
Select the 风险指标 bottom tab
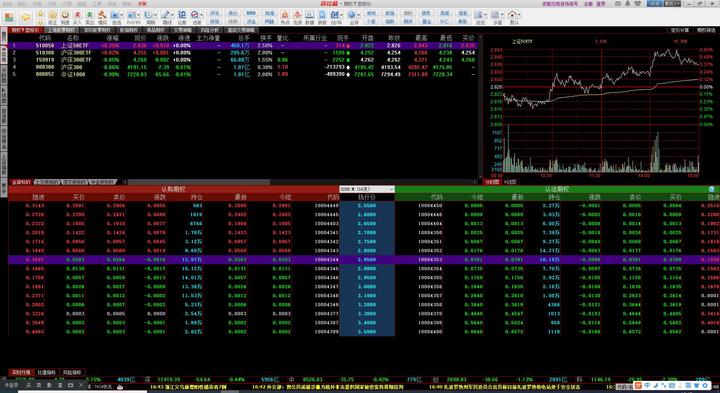(72, 372)
